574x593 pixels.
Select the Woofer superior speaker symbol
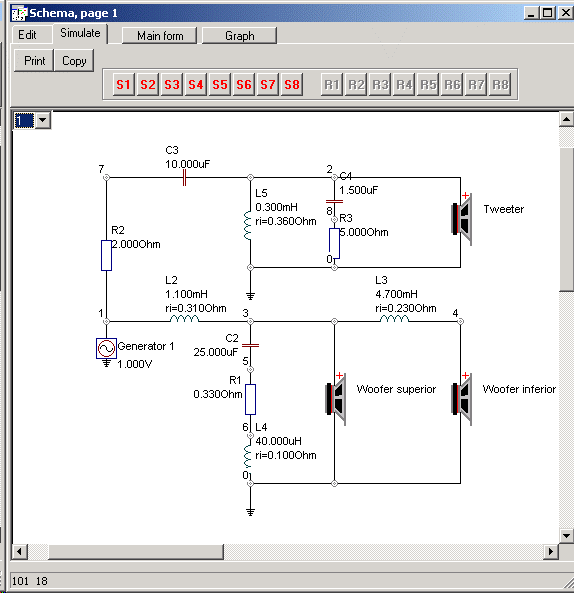click(x=336, y=399)
